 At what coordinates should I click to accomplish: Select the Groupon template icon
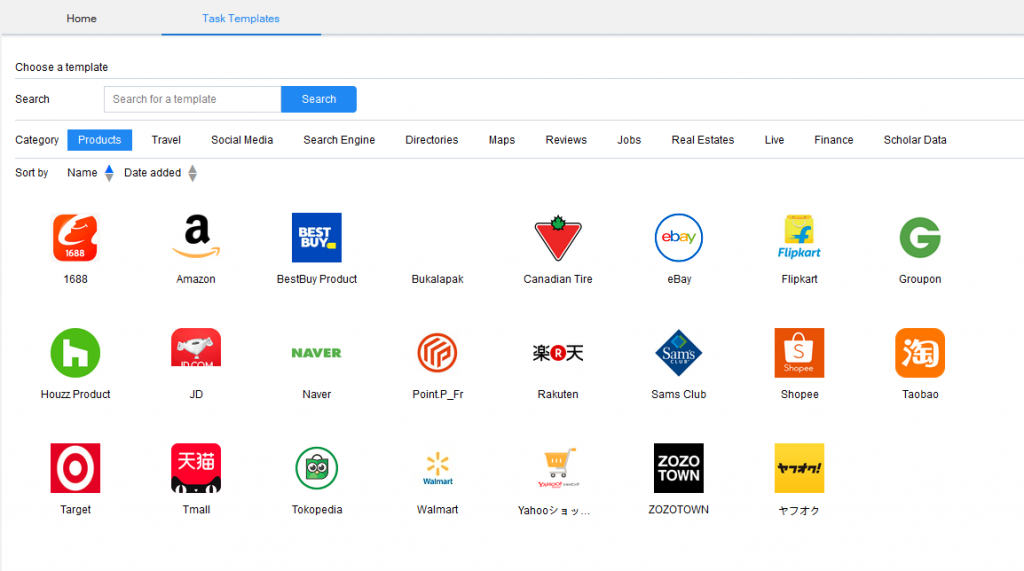[920, 238]
